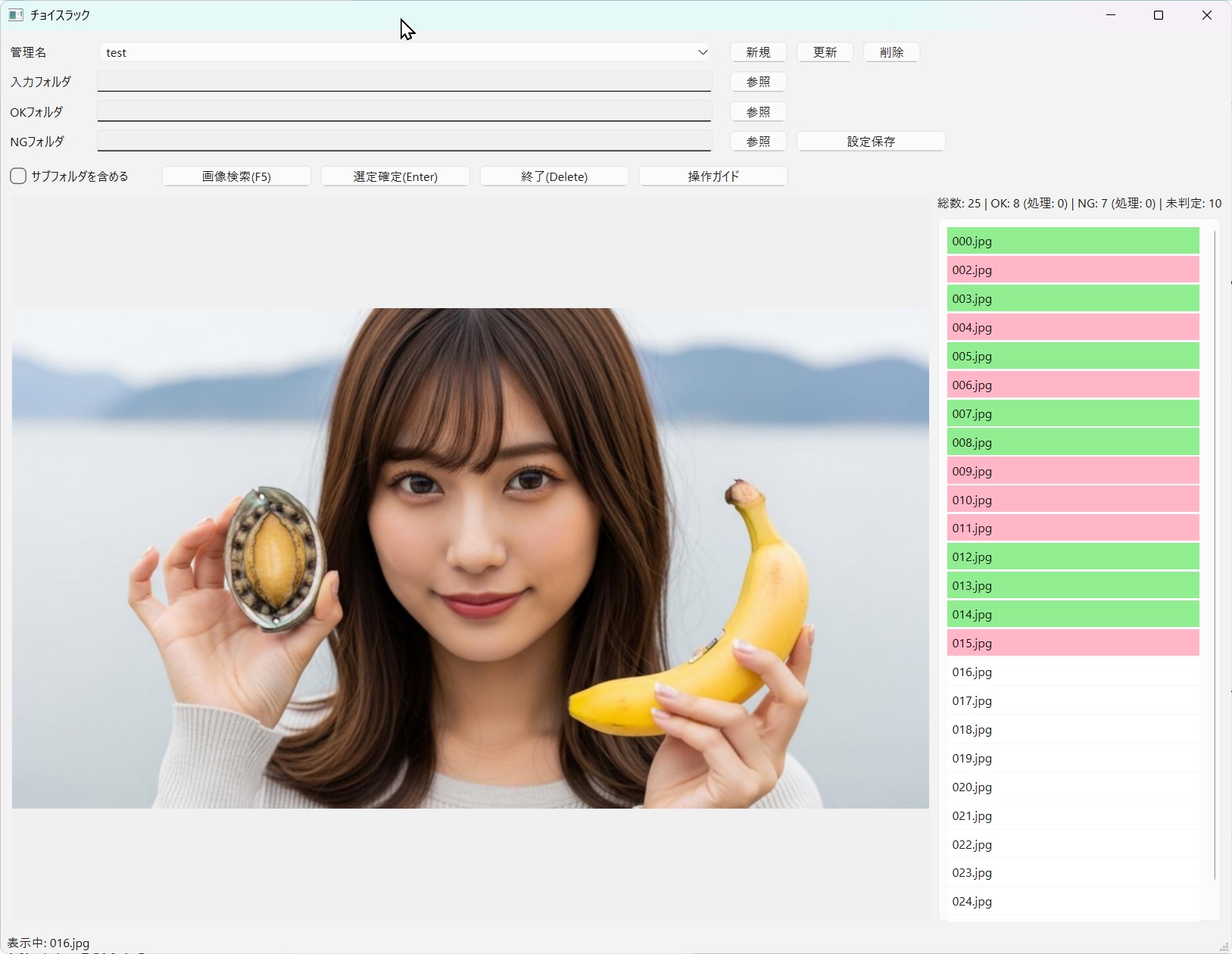Browse for the 入力フォルダ with 参照
1232x954 pixels.
click(758, 82)
